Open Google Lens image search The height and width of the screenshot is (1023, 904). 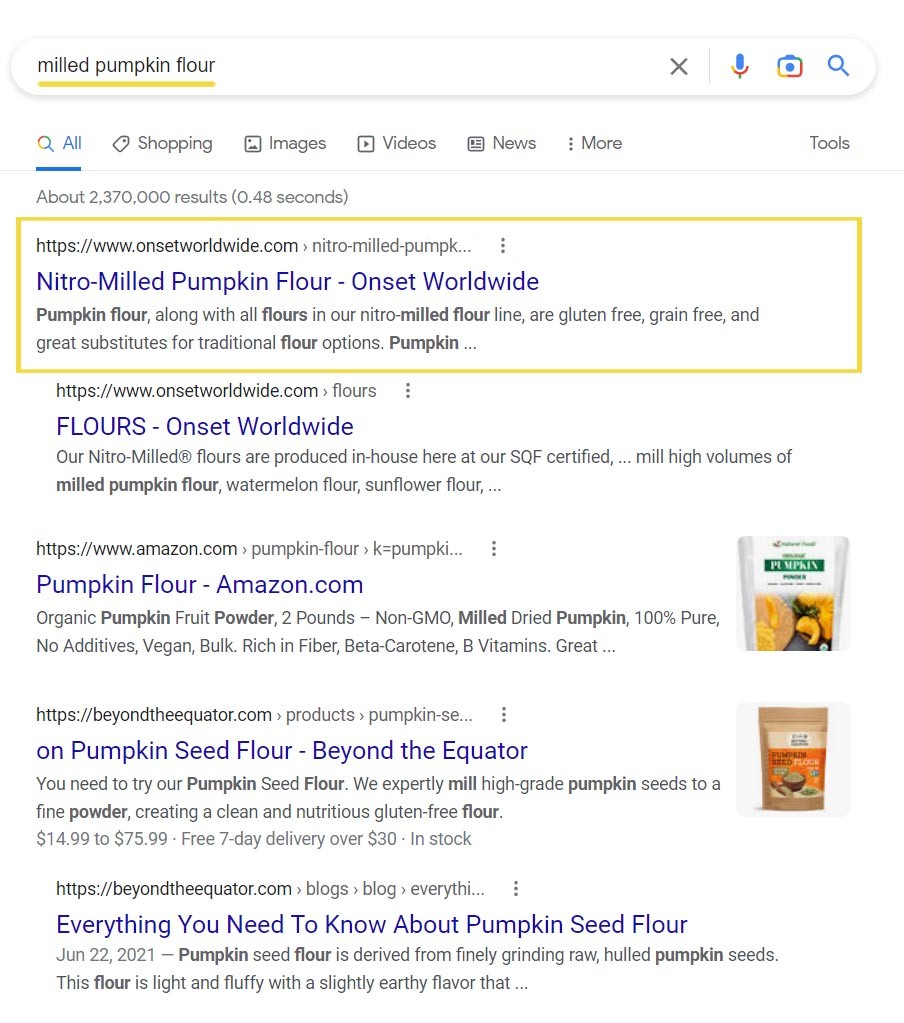pyautogui.click(x=789, y=67)
